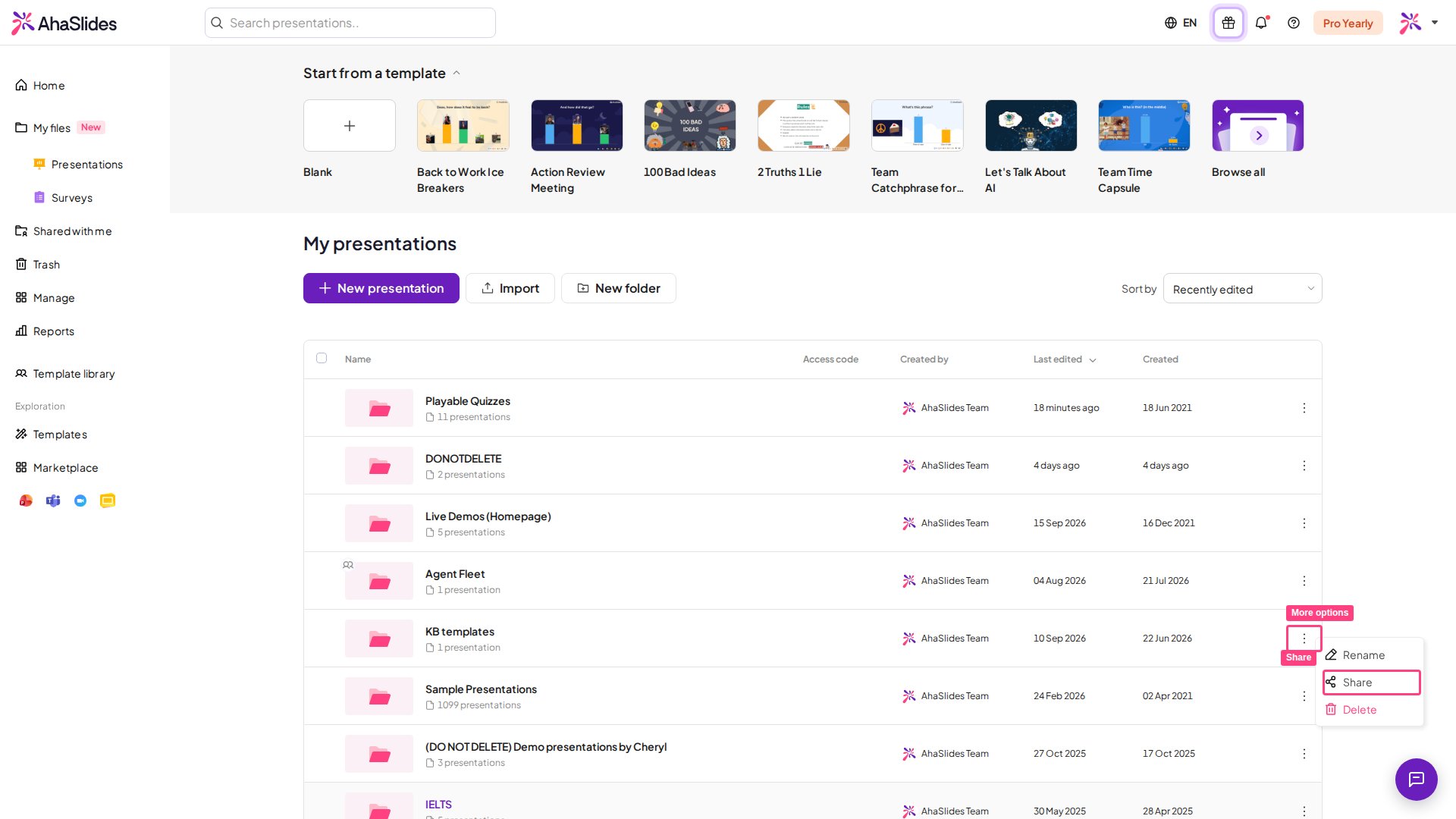Open the gift box icon in header
This screenshot has width=1456, height=819.
(1228, 23)
